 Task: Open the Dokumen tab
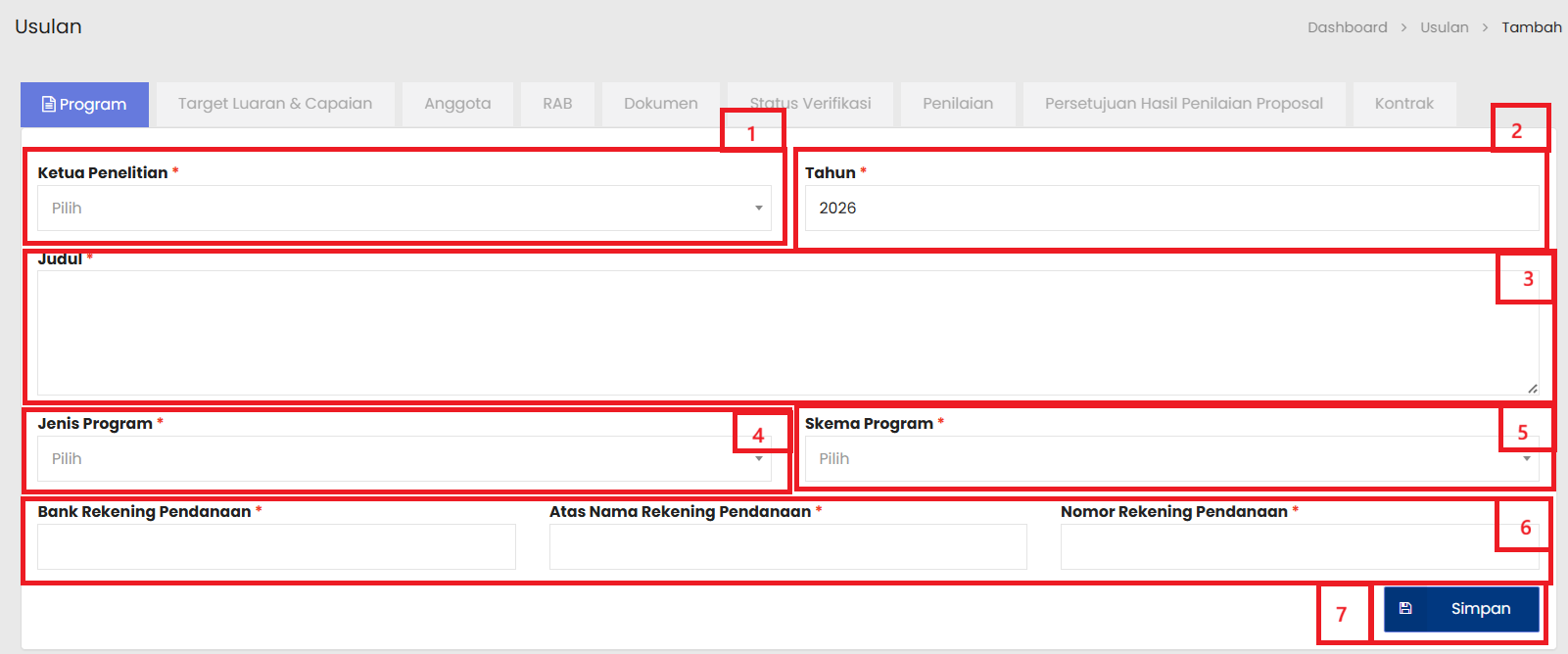click(660, 104)
